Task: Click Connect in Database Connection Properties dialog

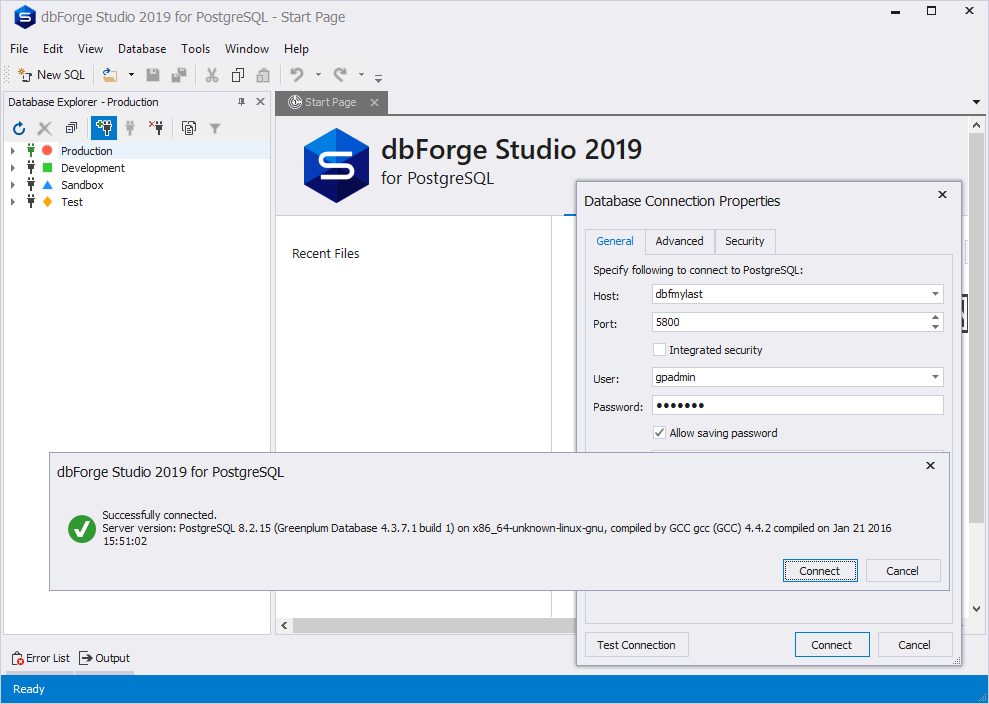Action: [832, 645]
